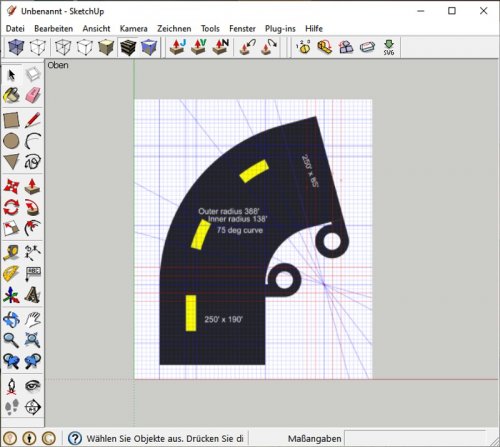Activate the Tape Measure tool
Viewport: 500px width, 447px height.
point(11,253)
